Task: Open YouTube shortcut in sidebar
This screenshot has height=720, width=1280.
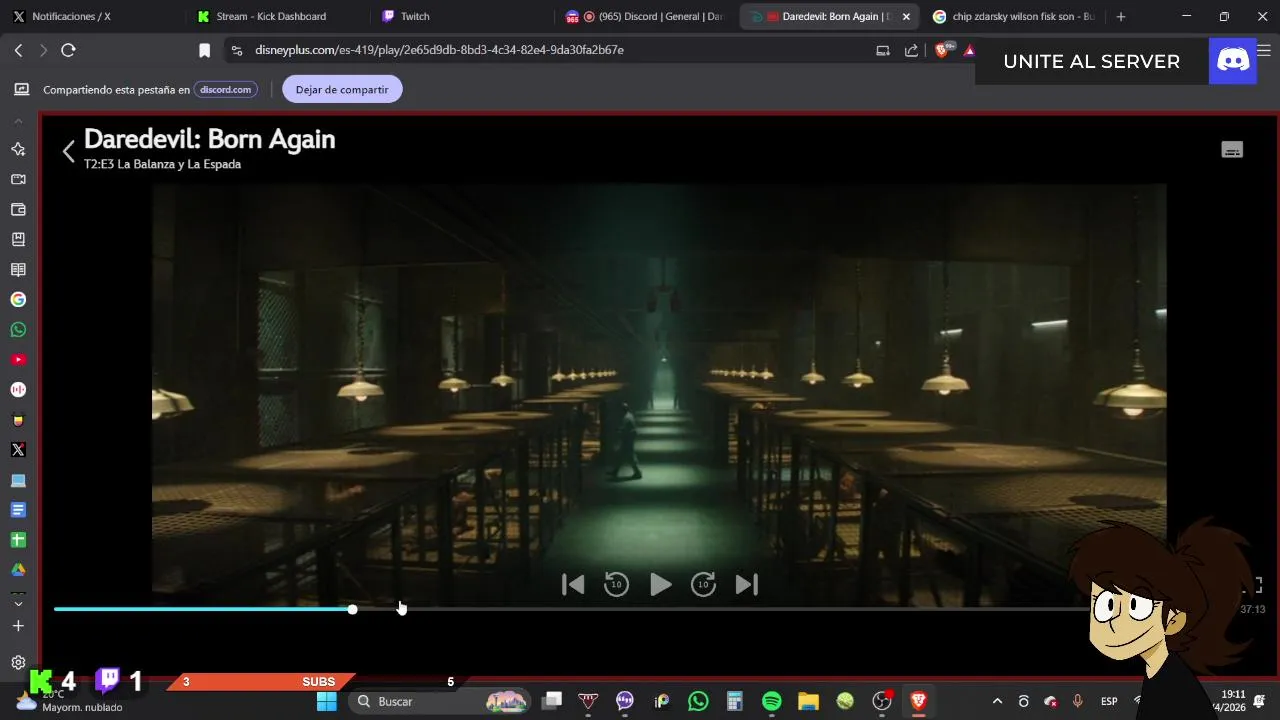Action: (18, 359)
